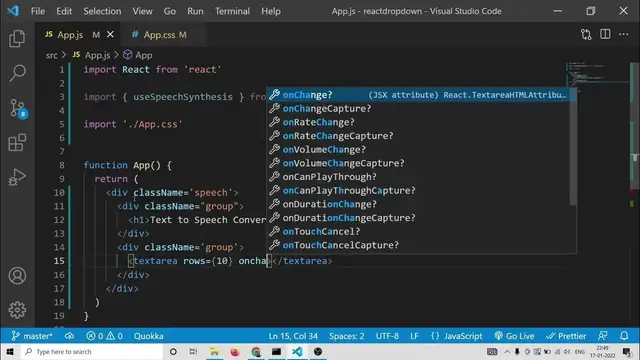640x360 pixels.
Task: Open the OBS icon on the taskbar
Action: (318, 351)
